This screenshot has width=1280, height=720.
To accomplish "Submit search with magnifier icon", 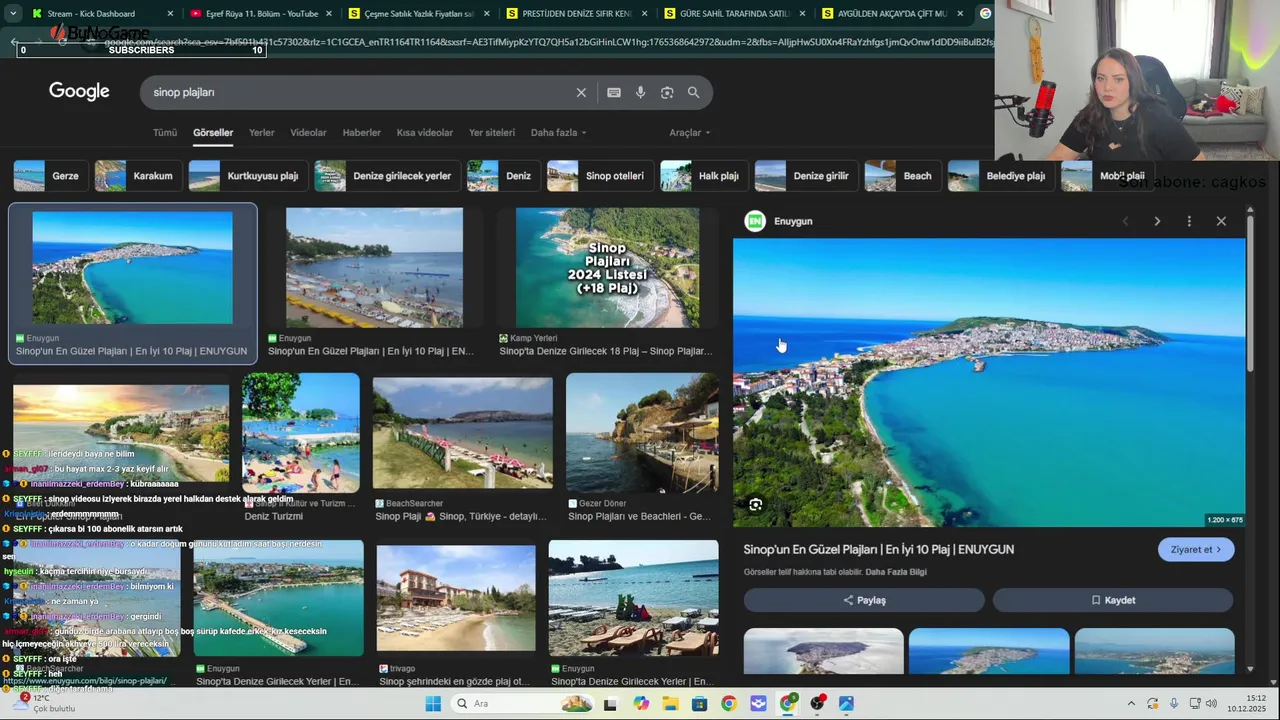I will pos(693,92).
